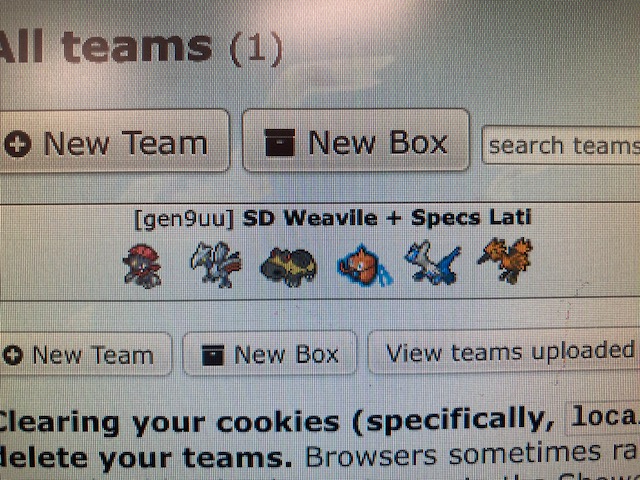Click the [gen9uu] format tag on the team

[x=184, y=220]
